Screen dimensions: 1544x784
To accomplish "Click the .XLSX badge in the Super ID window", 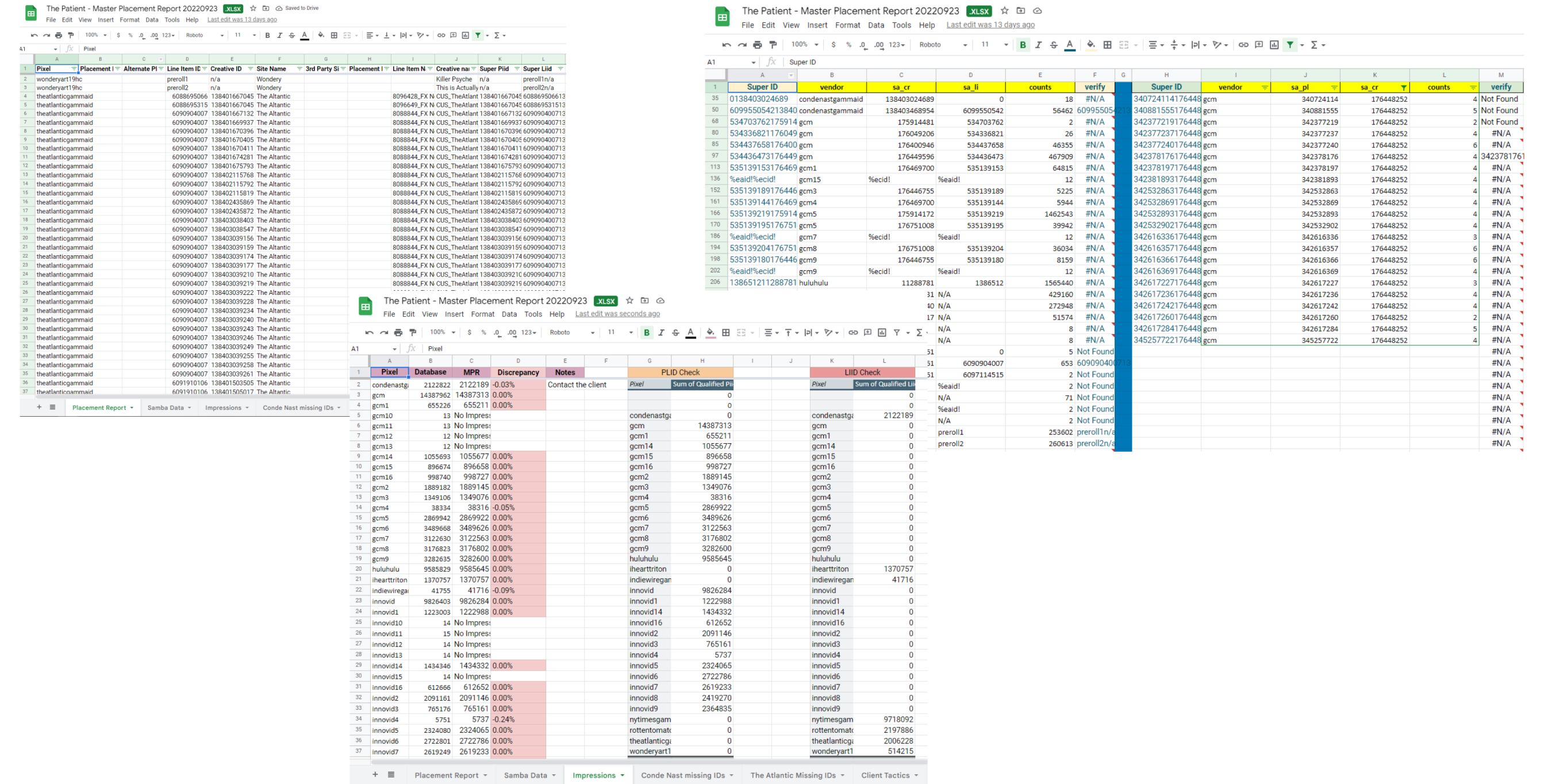I will click(x=979, y=11).
